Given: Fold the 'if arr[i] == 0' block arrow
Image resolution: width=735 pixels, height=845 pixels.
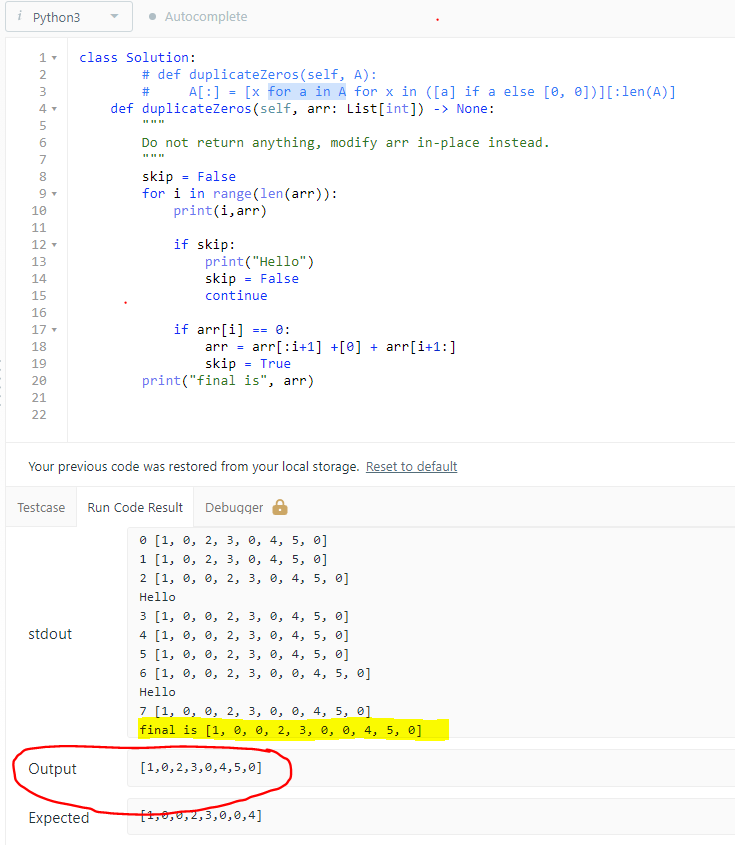Looking at the screenshot, I should 54,330.
